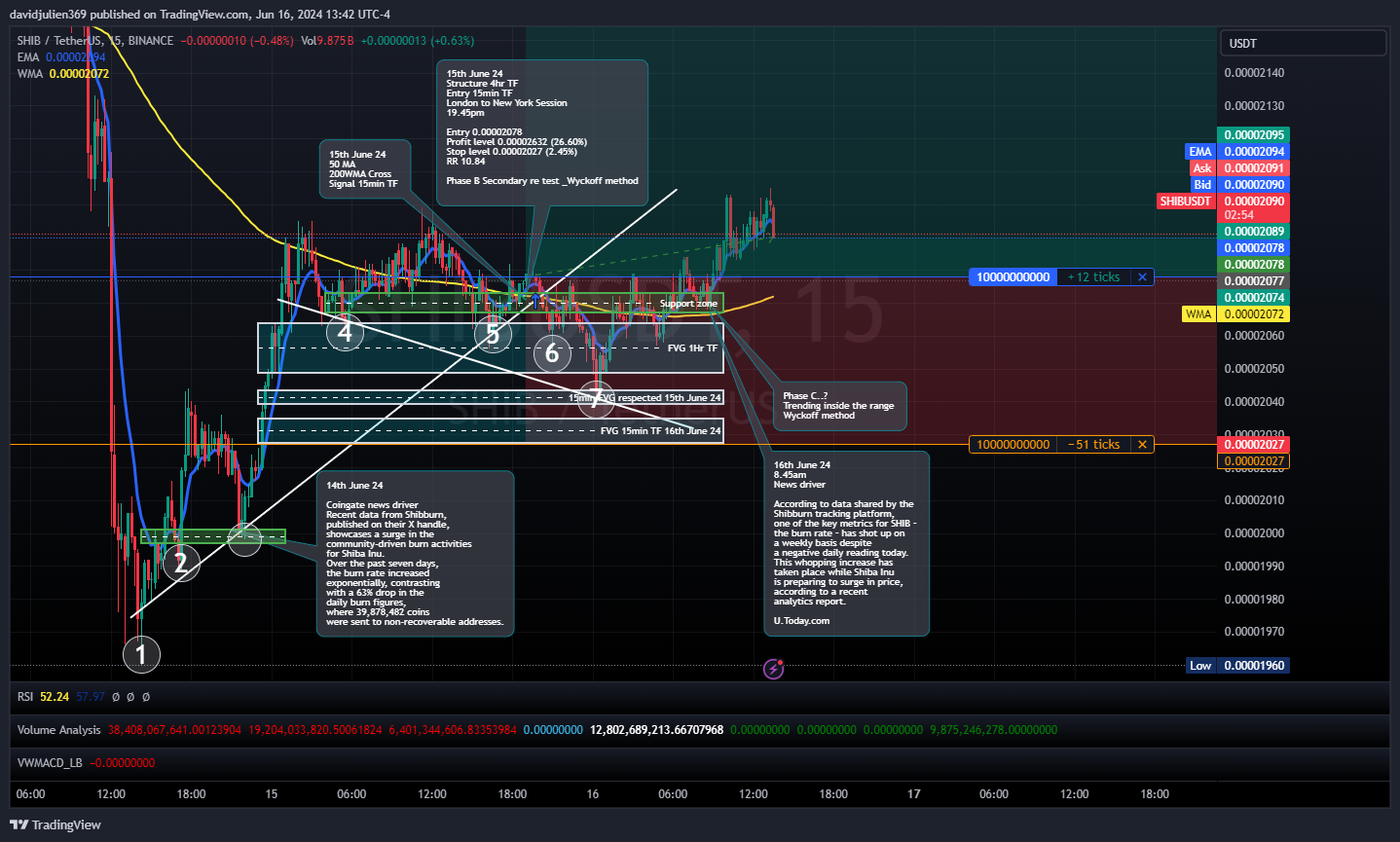Click the 0.00001970 price scale value
Image resolution: width=1400 pixels, height=842 pixels.
click(x=1254, y=632)
